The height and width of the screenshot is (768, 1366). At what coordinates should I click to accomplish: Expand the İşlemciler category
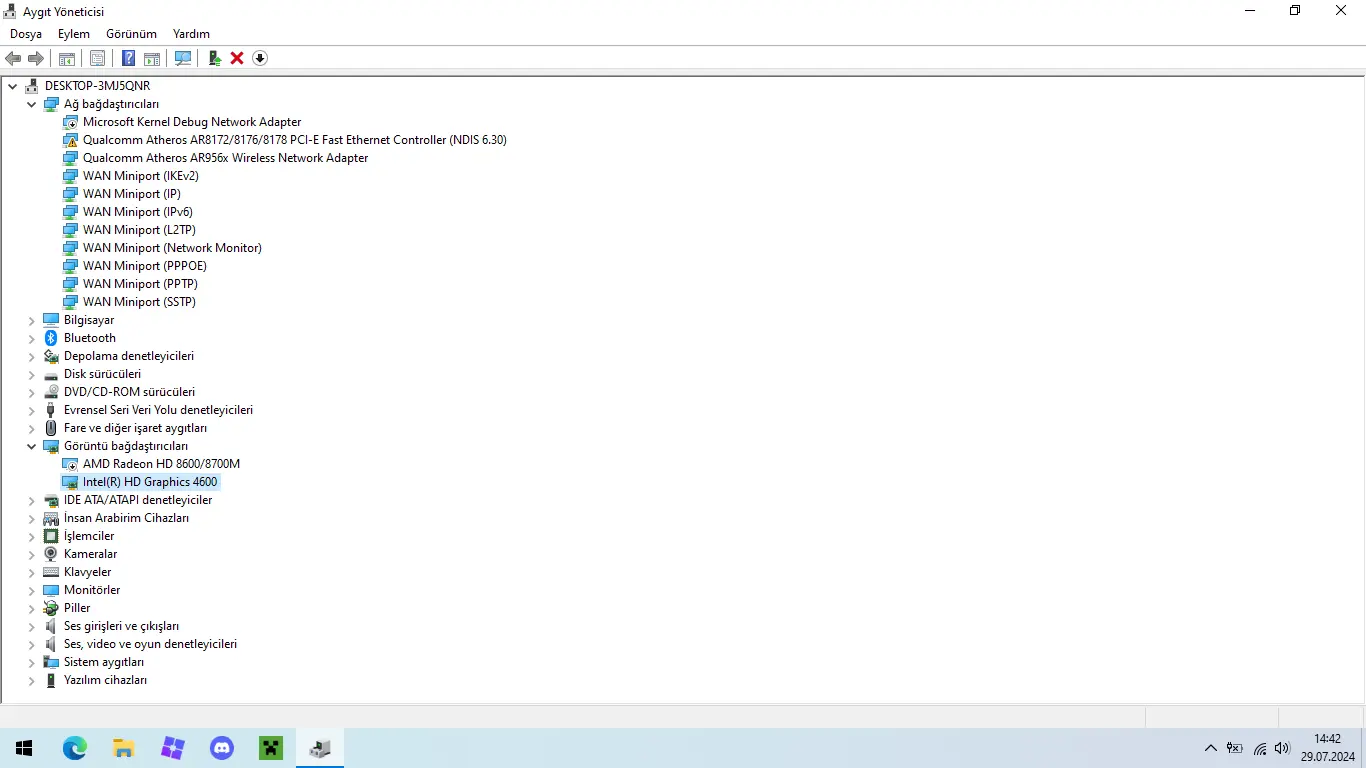pos(32,536)
